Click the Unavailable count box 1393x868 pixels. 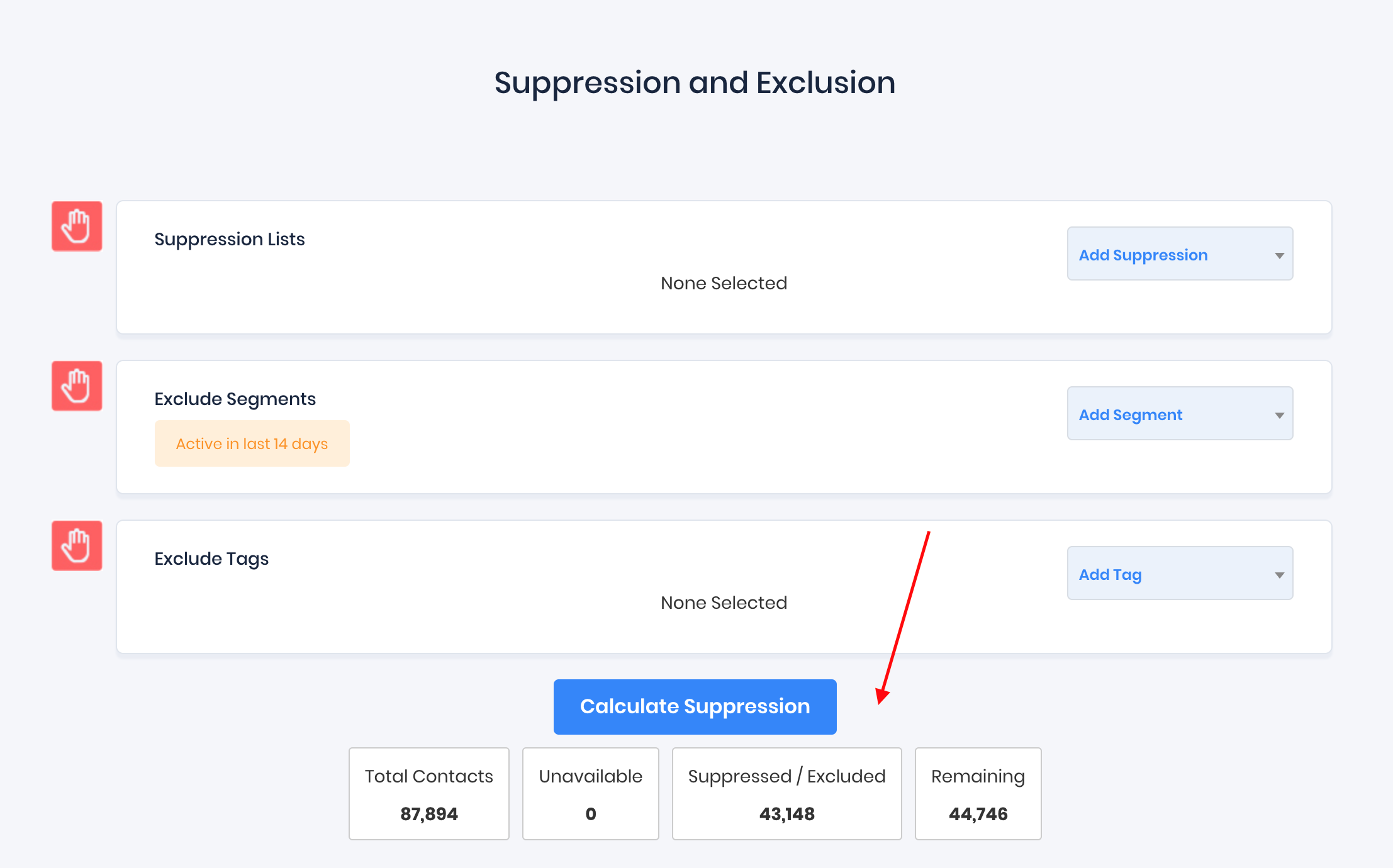click(590, 793)
